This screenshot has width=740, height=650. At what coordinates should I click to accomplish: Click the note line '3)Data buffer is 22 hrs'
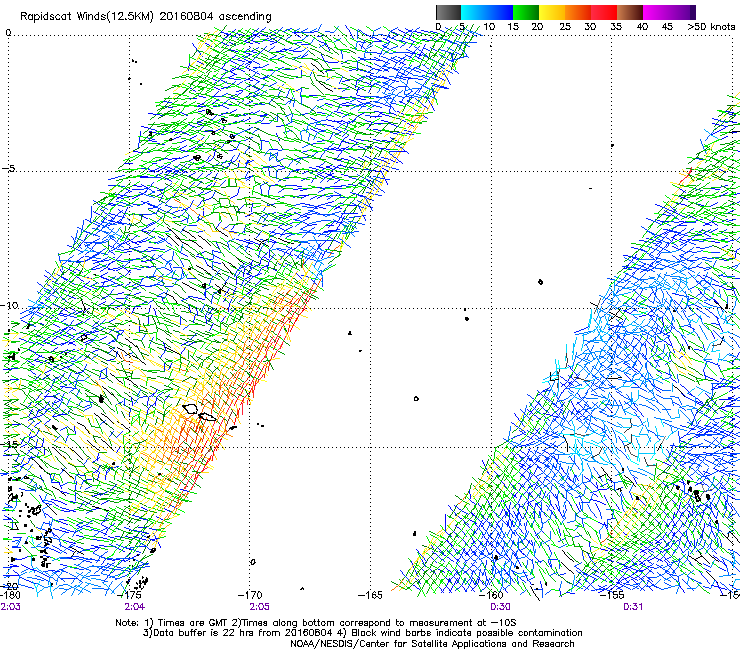362,633
